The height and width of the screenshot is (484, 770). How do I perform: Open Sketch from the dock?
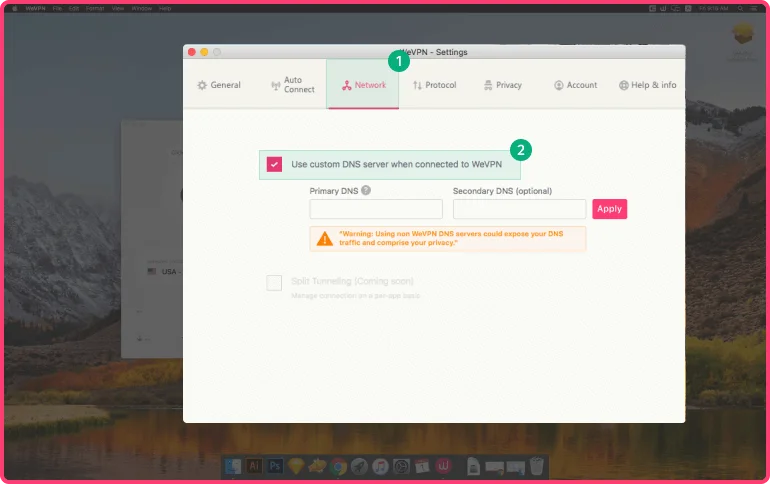click(x=296, y=467)
